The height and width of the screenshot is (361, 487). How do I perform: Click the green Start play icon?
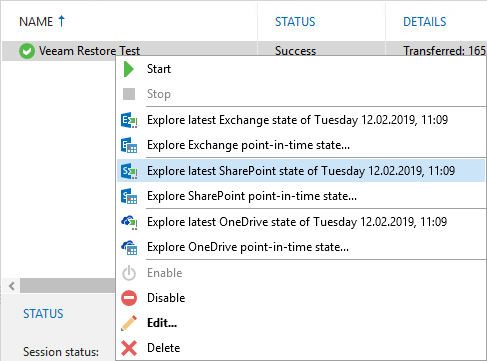(129, 69)
